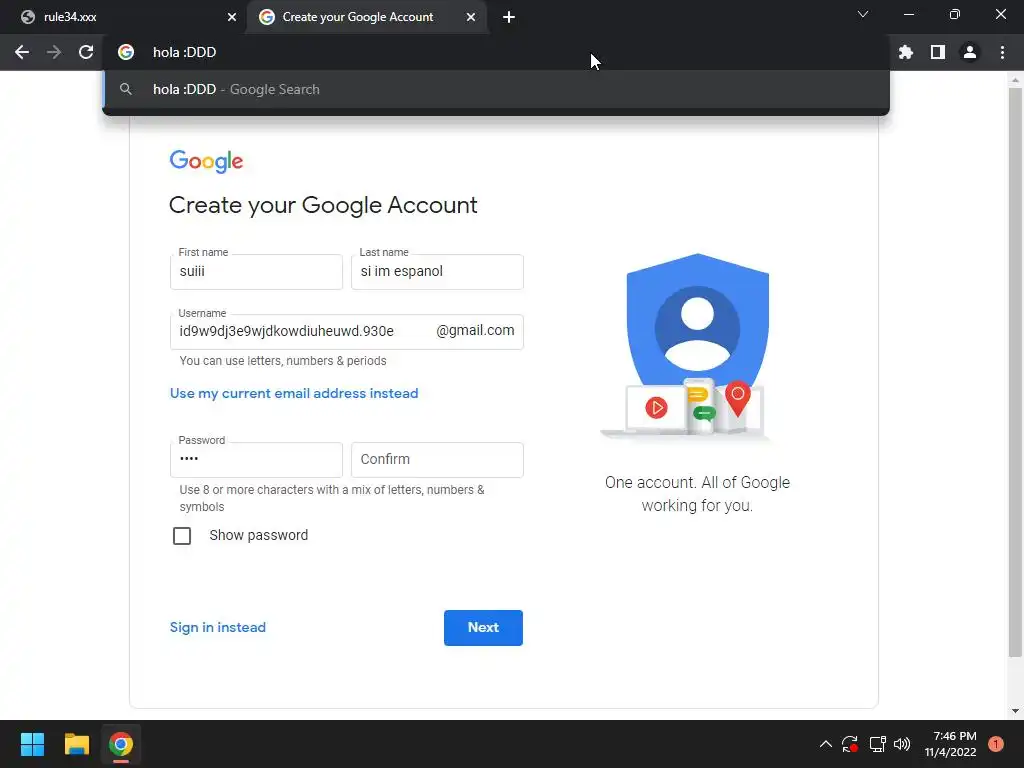
Task: Open the notification badge in taskbar
Action: [995, 744]
